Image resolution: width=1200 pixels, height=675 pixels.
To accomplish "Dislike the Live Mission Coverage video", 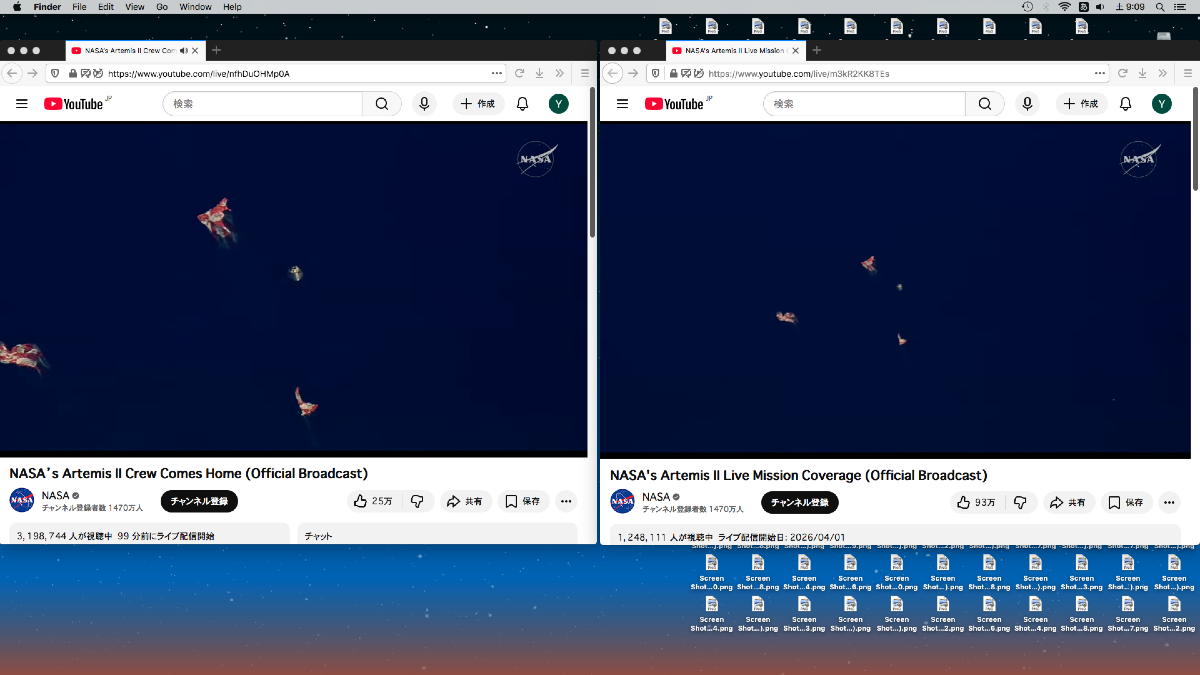I will pyautogui.click(x=1020, y=502).
